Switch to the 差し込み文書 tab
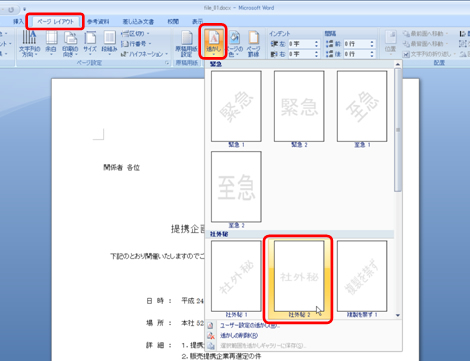This screenshot has height=361, width=470. pos(138,21)
